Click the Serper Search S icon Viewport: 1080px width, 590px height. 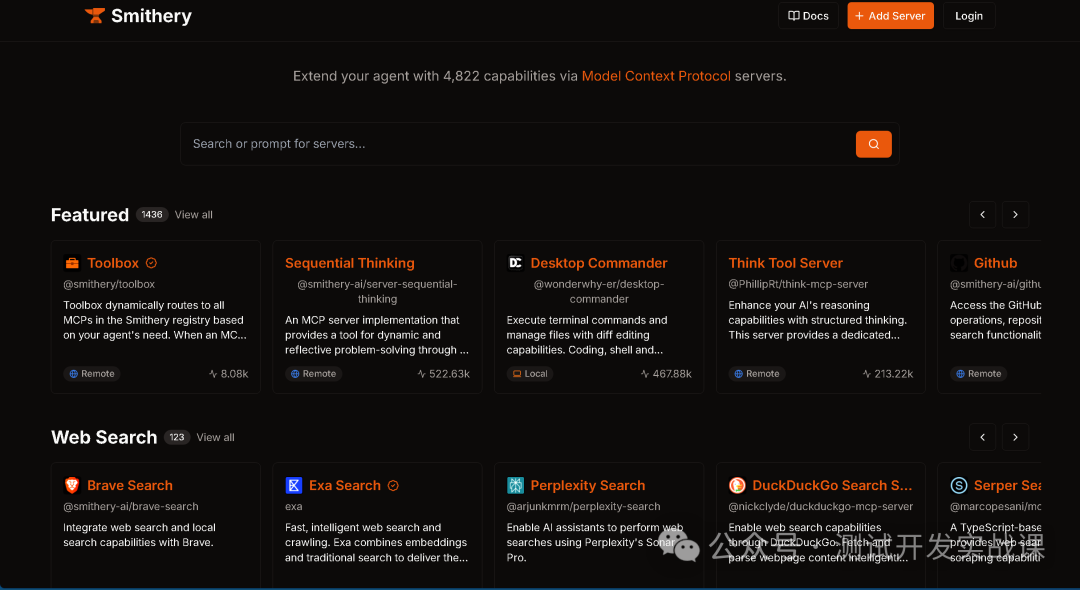tap(959, 485)
